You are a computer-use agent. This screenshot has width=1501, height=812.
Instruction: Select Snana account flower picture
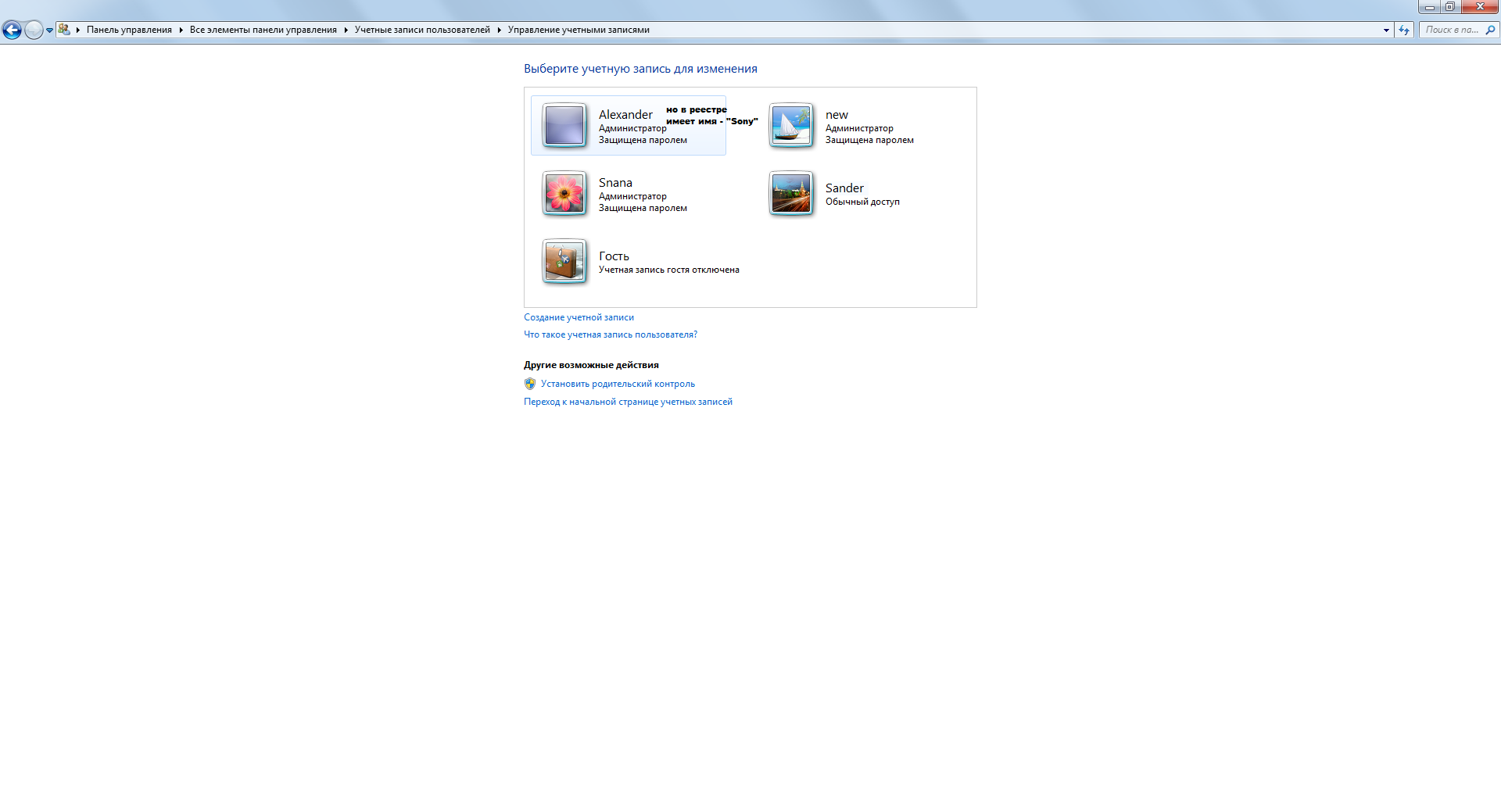pyautogui.click(x=564, y=193)
